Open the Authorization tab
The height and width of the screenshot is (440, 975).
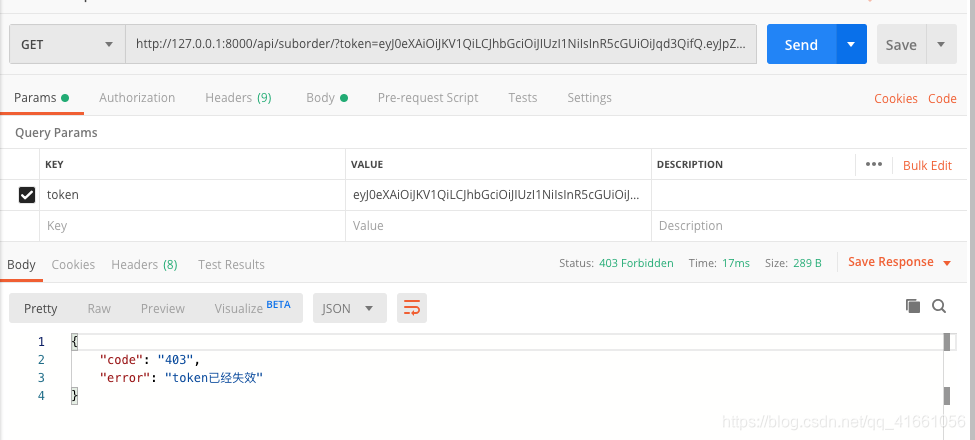click(x=137, y=98)
